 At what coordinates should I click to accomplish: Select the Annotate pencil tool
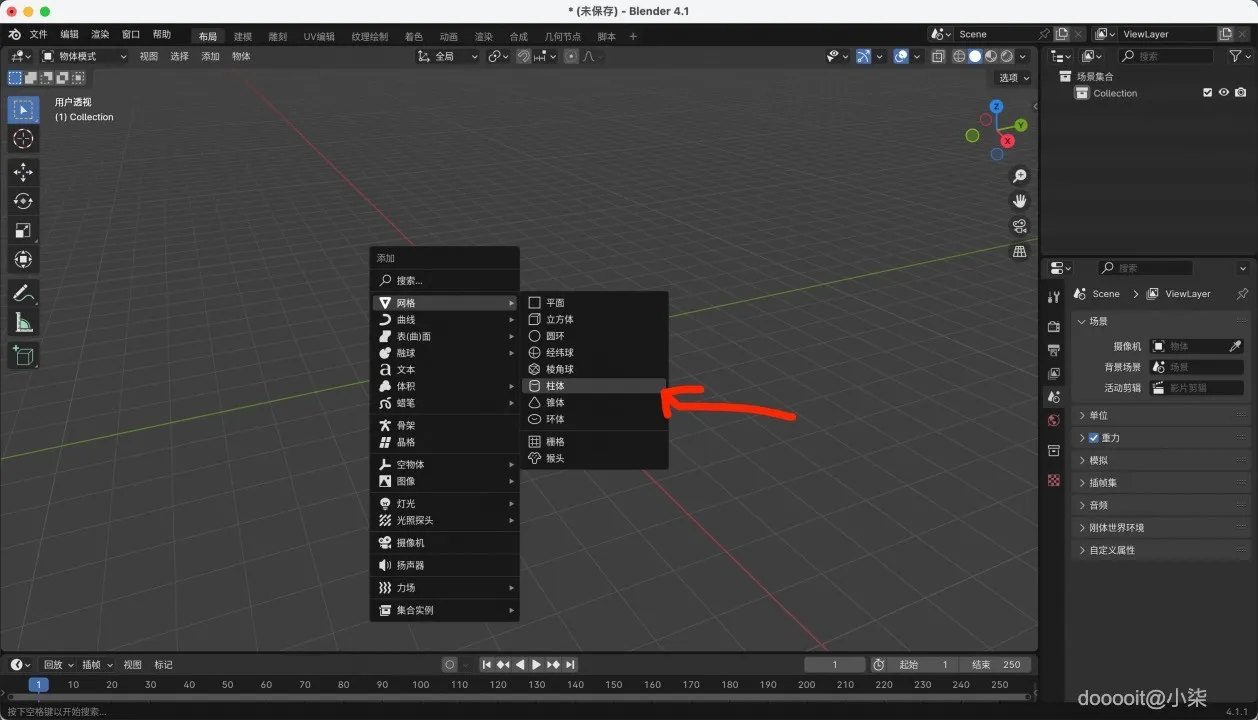[x=23, y=293]
